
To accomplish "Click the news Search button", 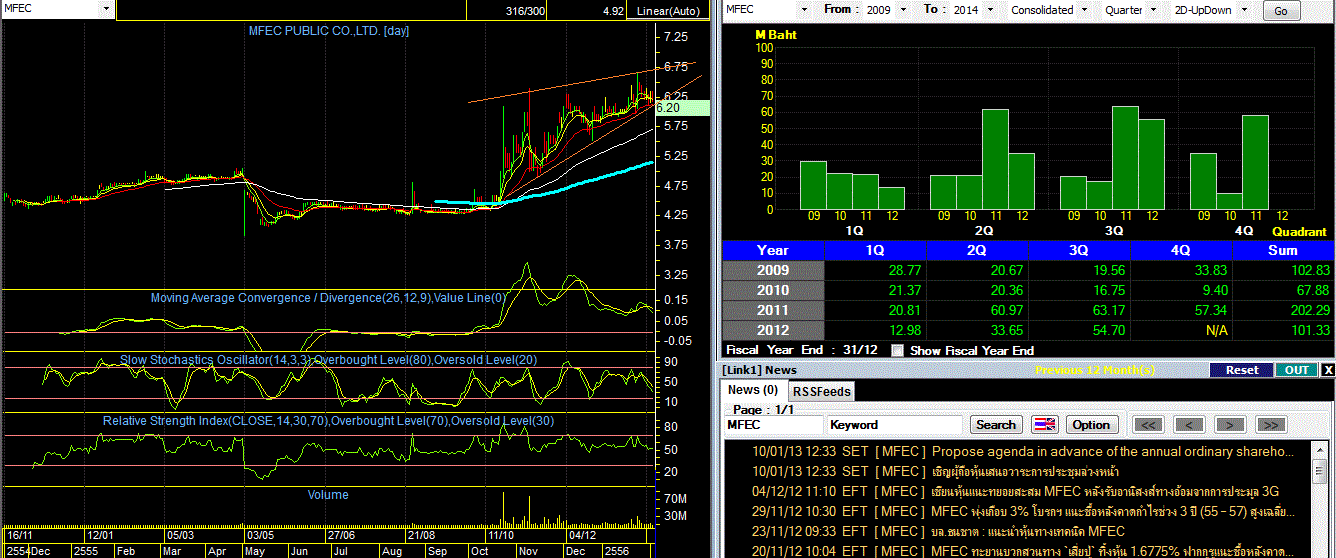I will [996, 424].
